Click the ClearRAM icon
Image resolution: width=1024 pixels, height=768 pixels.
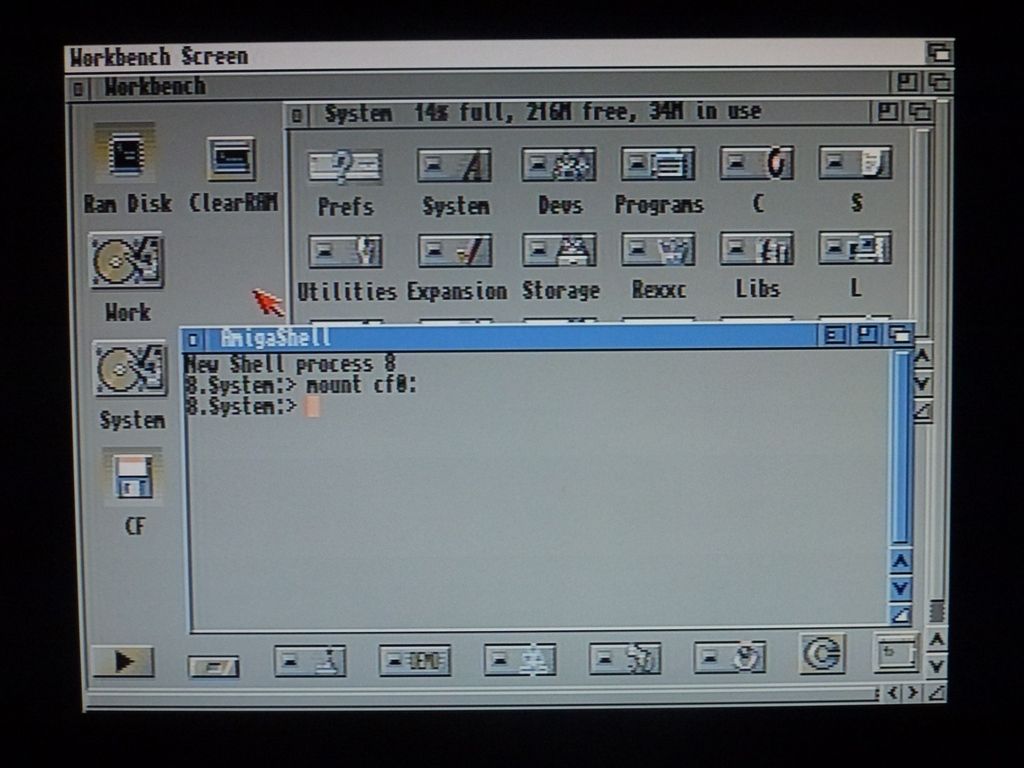[x=231, y=159]
